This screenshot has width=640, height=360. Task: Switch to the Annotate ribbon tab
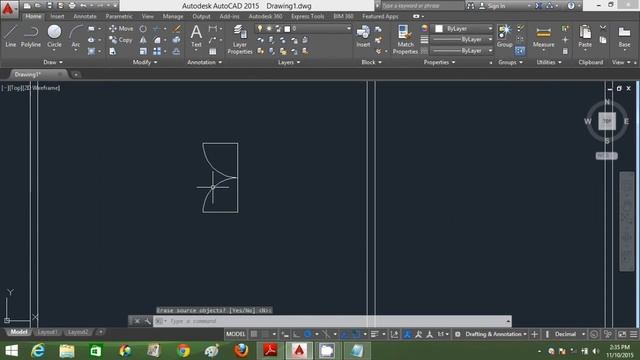(85, 17)
